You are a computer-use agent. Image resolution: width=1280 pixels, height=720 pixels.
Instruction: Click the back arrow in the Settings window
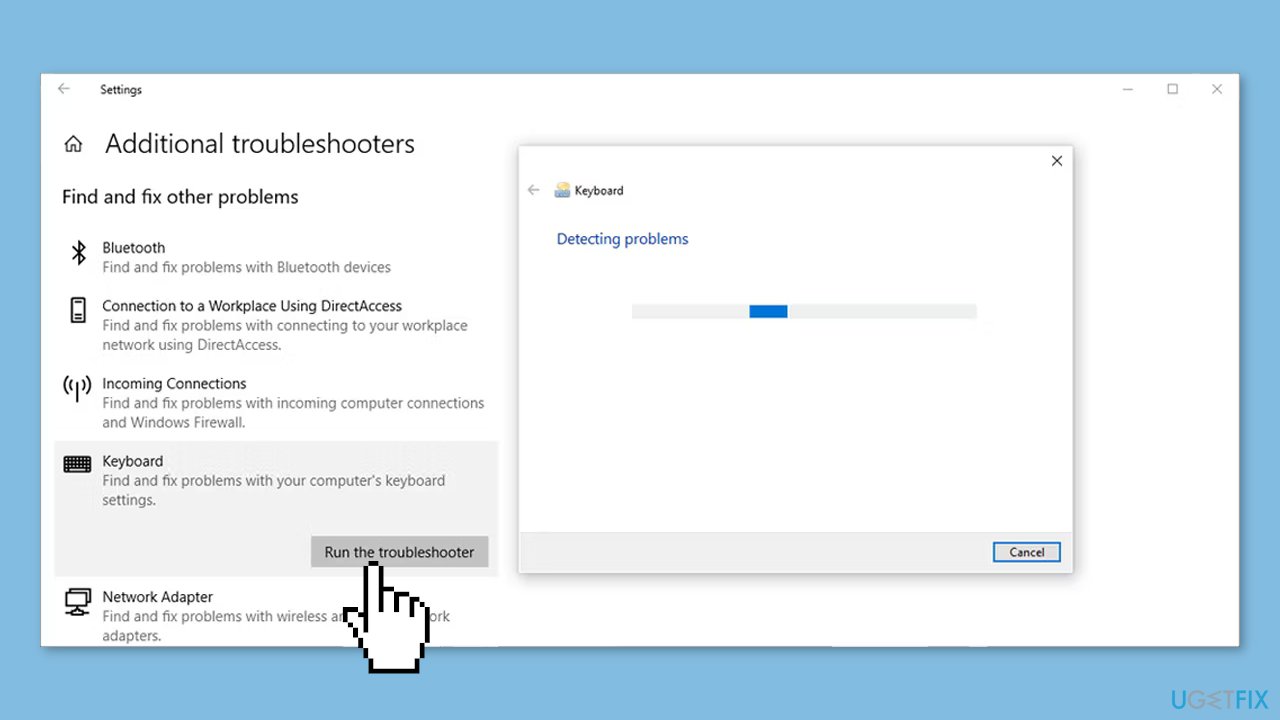pyautogui.click(x=63, y=89)
